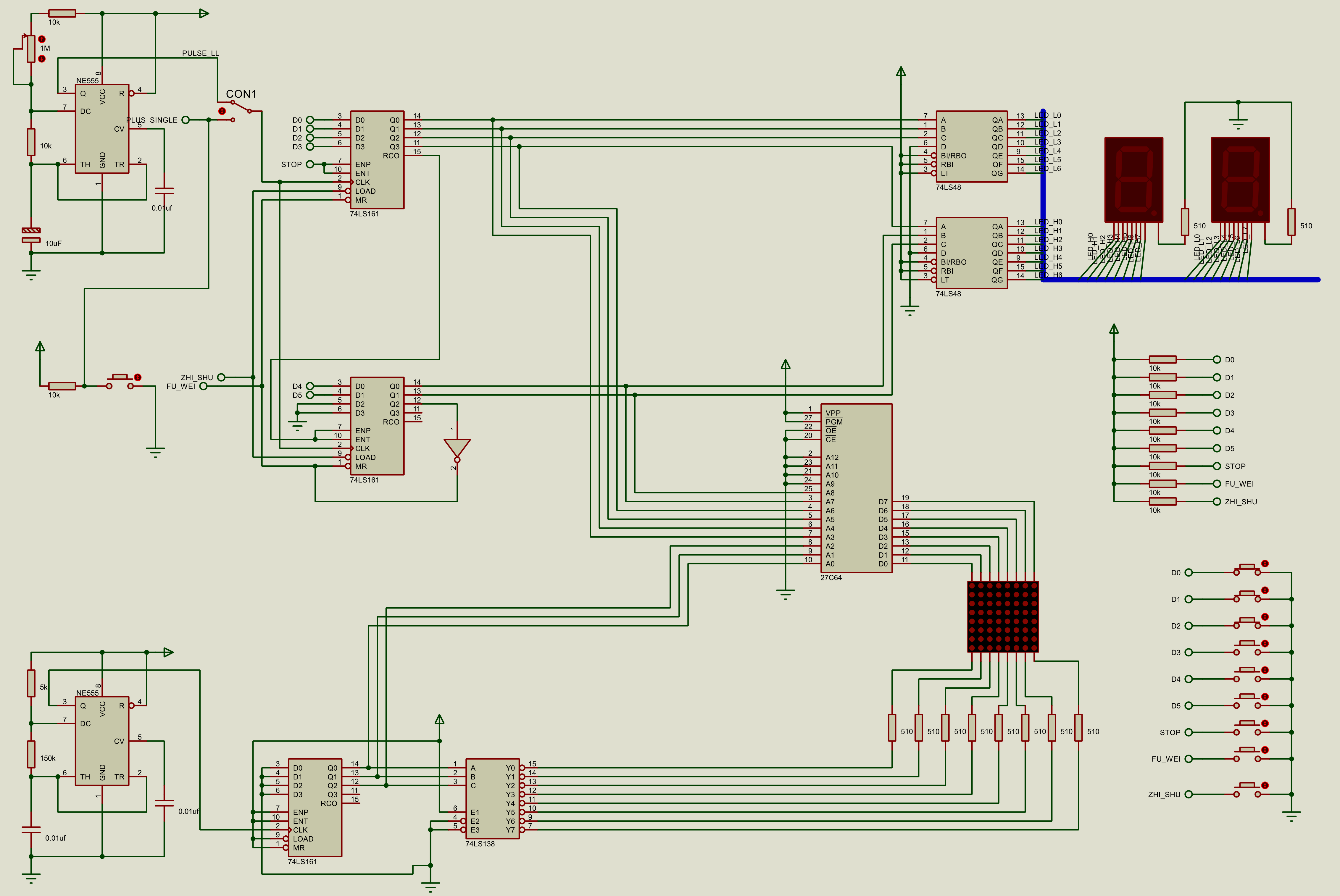Click the PLUS_SINGLE terminal circle
Viewport: 1340px width, 896px height.
[186, 120]
